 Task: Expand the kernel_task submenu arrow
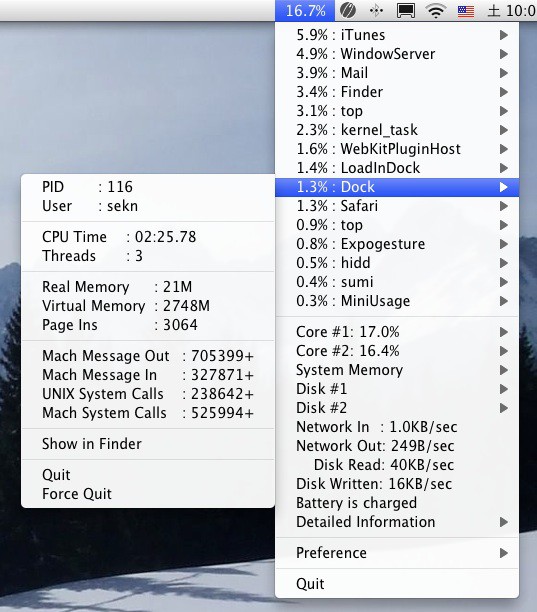(504, 130)
